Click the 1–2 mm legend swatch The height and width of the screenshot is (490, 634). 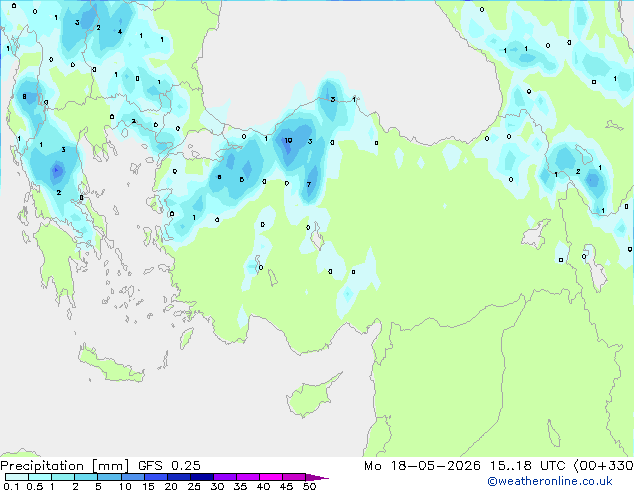point(63,477)
